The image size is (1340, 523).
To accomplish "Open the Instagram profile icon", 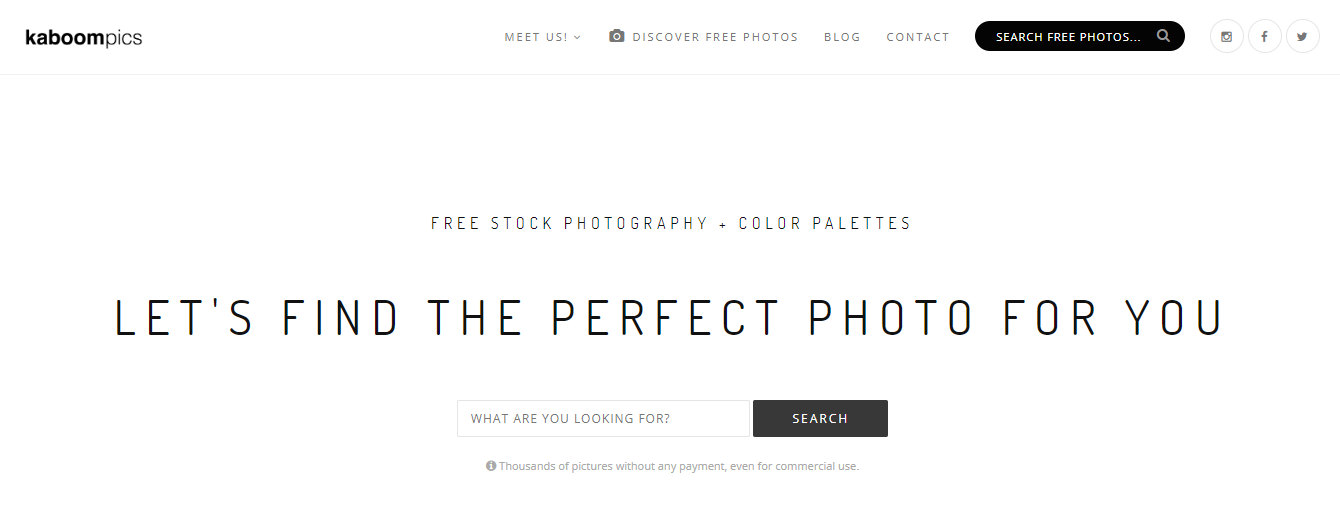I will [1227, 37].
